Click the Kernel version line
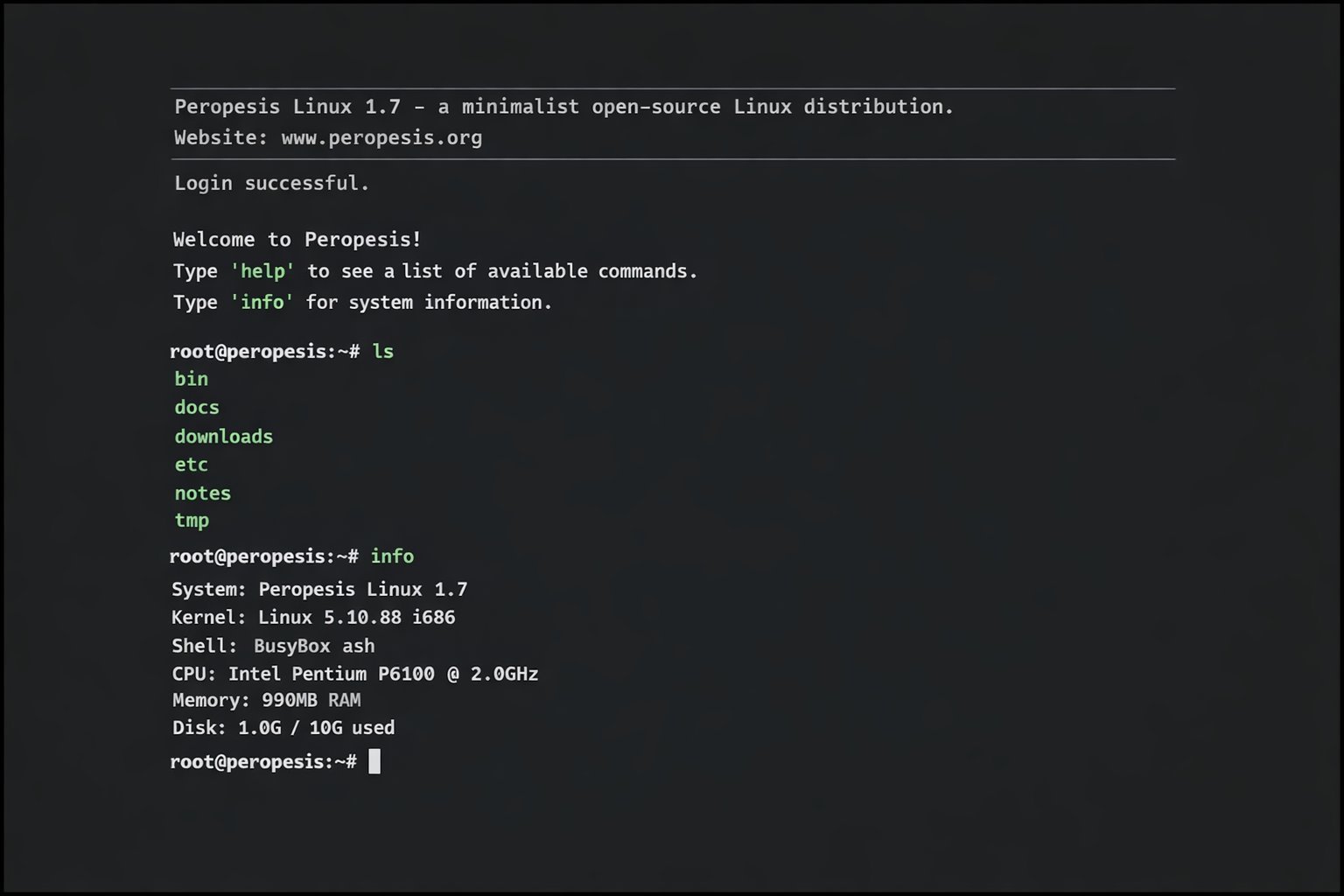This screenshot has width=1344, height=896. tap(312, 617)
